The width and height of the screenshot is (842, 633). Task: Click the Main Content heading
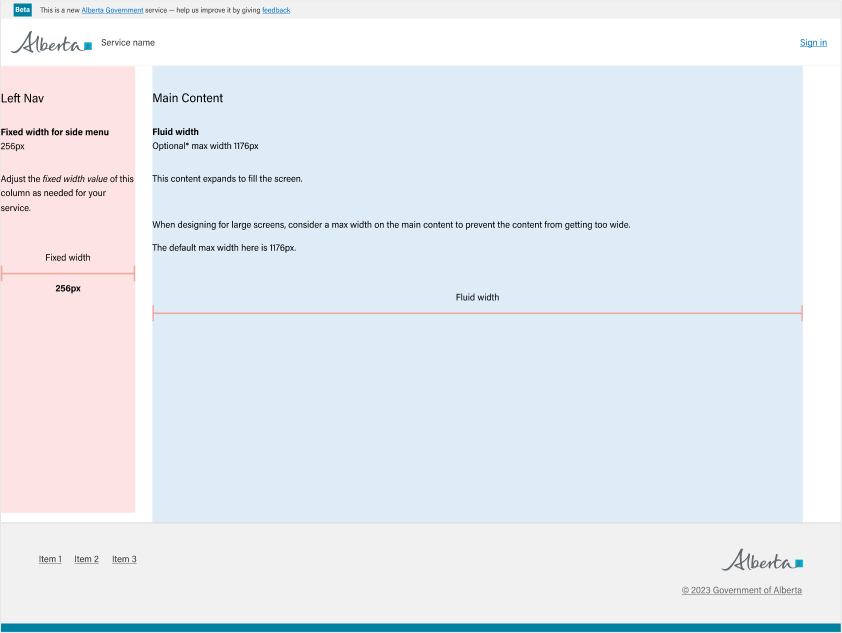coord(187,98)
